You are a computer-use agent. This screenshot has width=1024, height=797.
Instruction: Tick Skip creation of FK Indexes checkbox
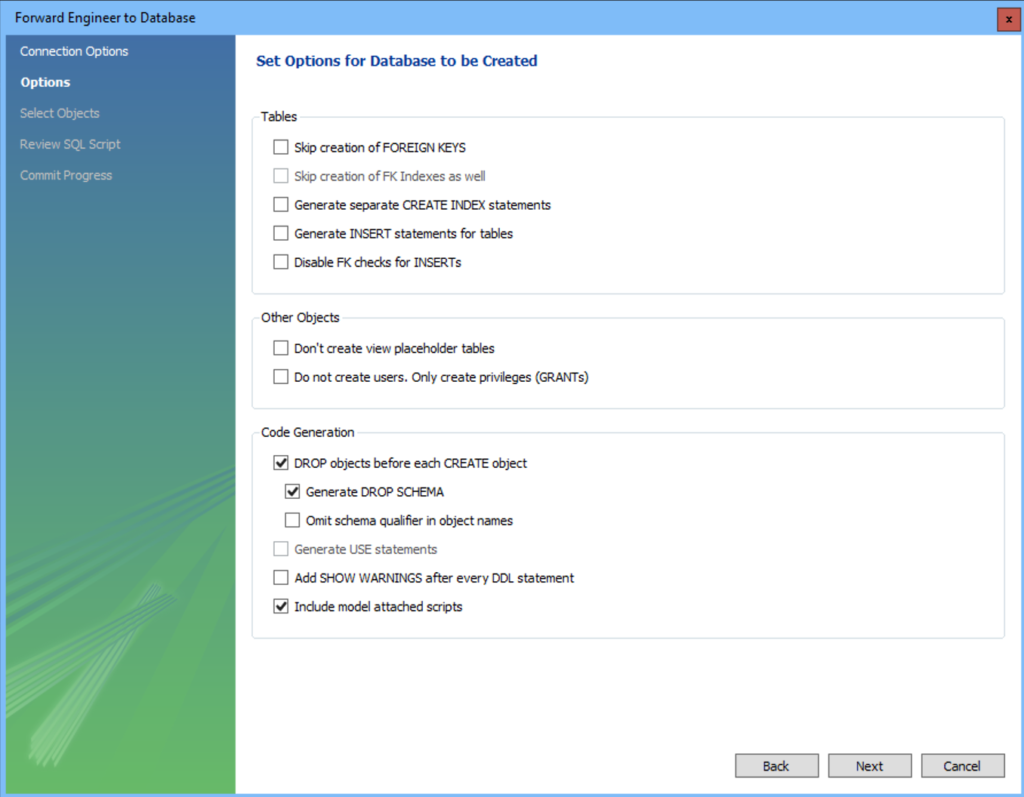(x=281, y=176)
